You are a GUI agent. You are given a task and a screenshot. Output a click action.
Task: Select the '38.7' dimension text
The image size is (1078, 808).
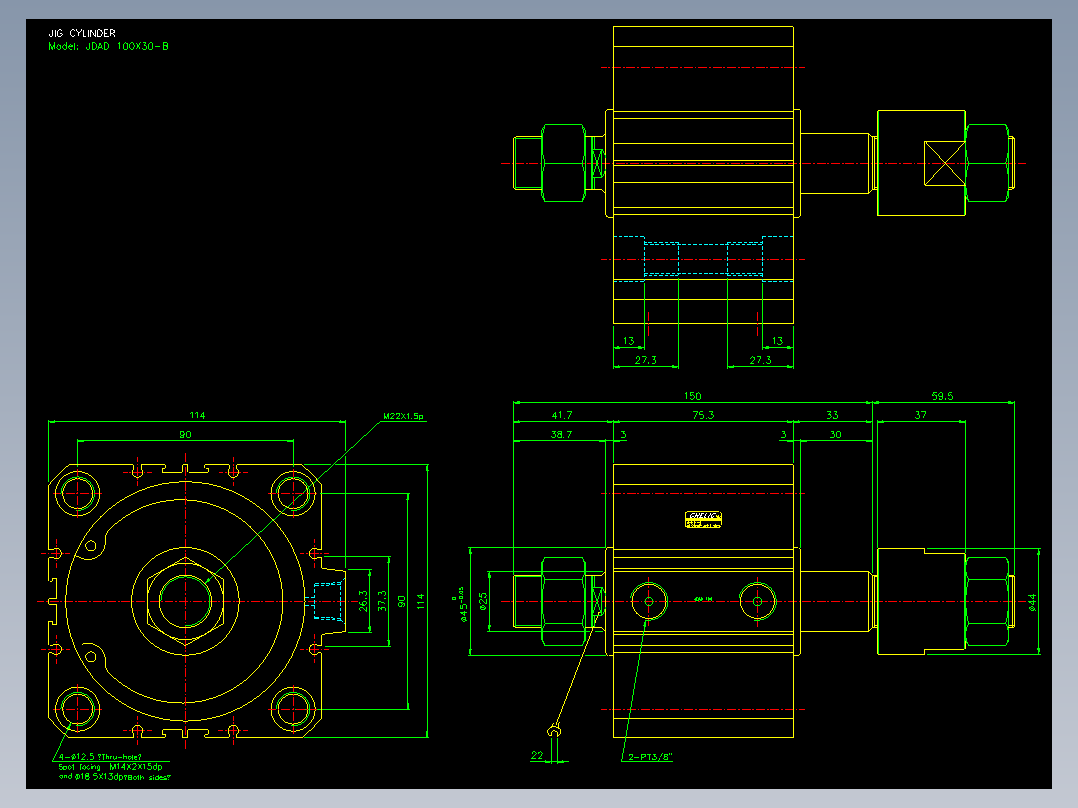561,435
